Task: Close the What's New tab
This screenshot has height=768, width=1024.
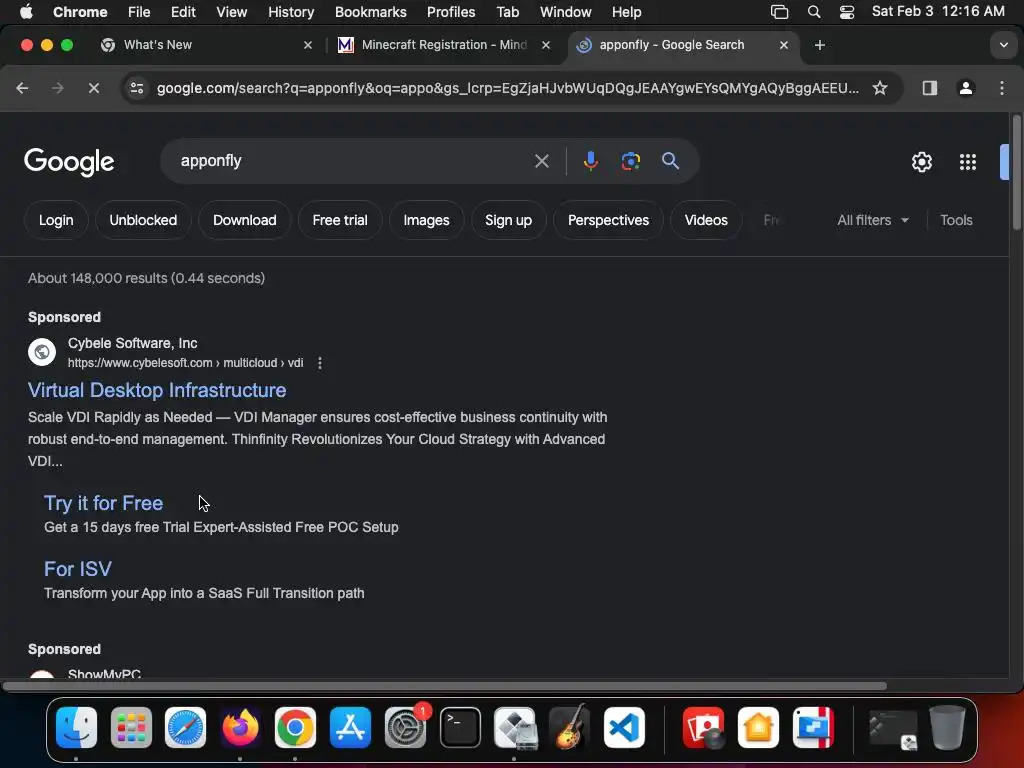Action: click(308, 45)
